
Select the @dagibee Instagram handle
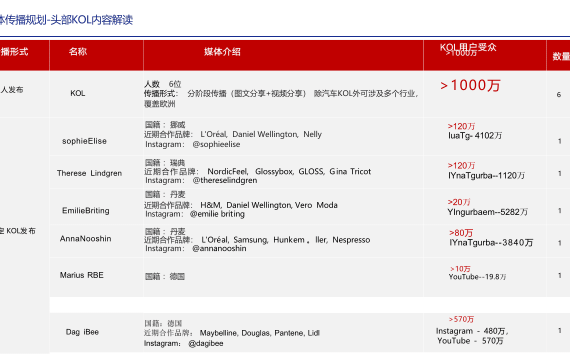tap(206, 343)
